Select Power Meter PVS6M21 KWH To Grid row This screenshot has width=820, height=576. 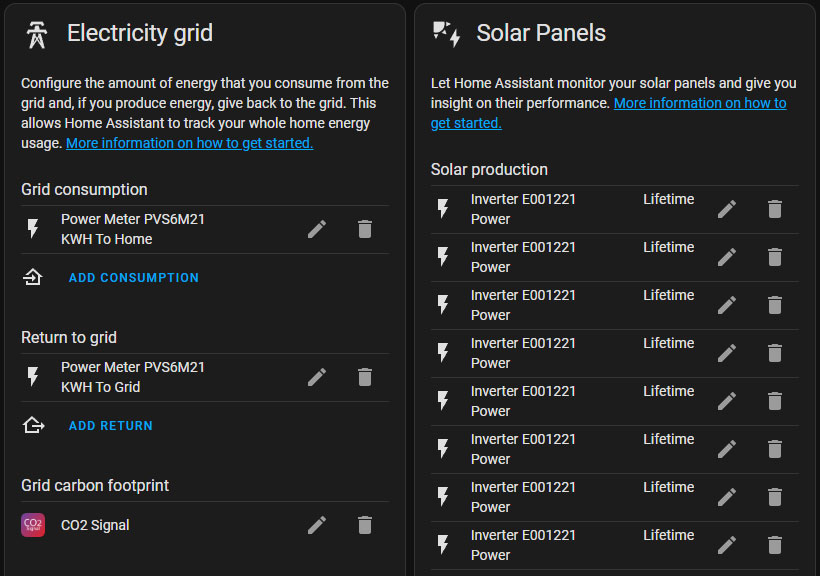tap(133, 377)
